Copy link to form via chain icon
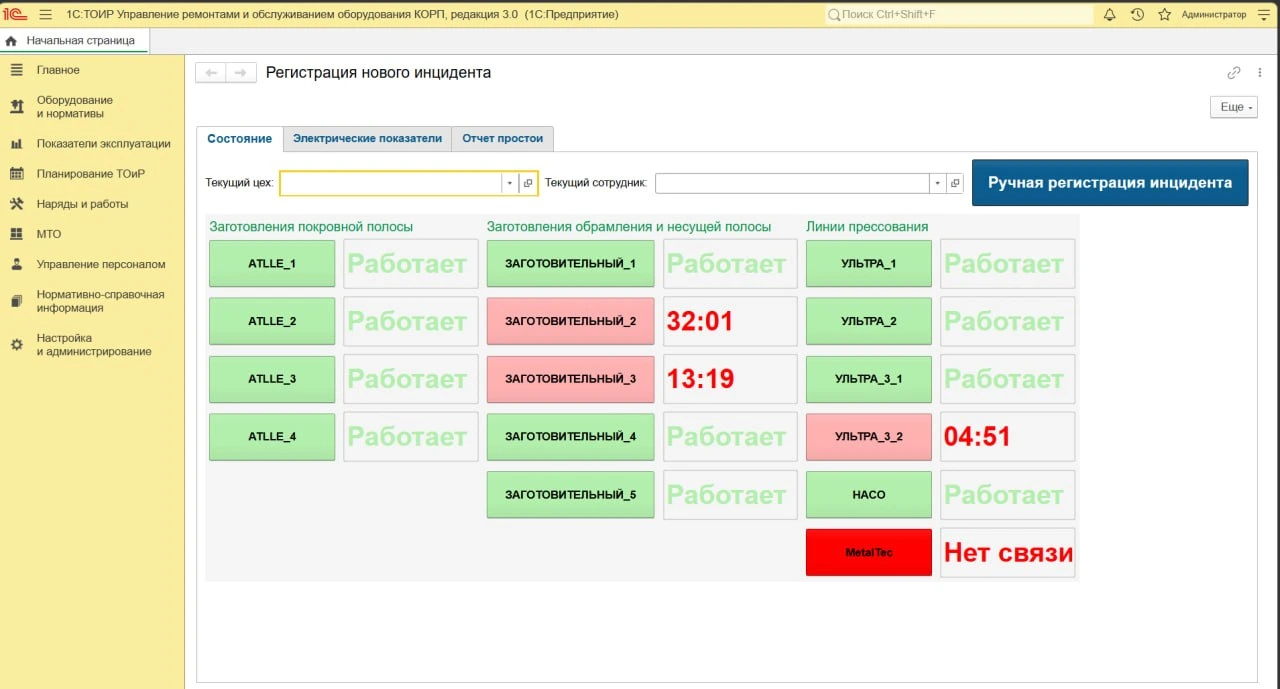 tap(1234, 72)
